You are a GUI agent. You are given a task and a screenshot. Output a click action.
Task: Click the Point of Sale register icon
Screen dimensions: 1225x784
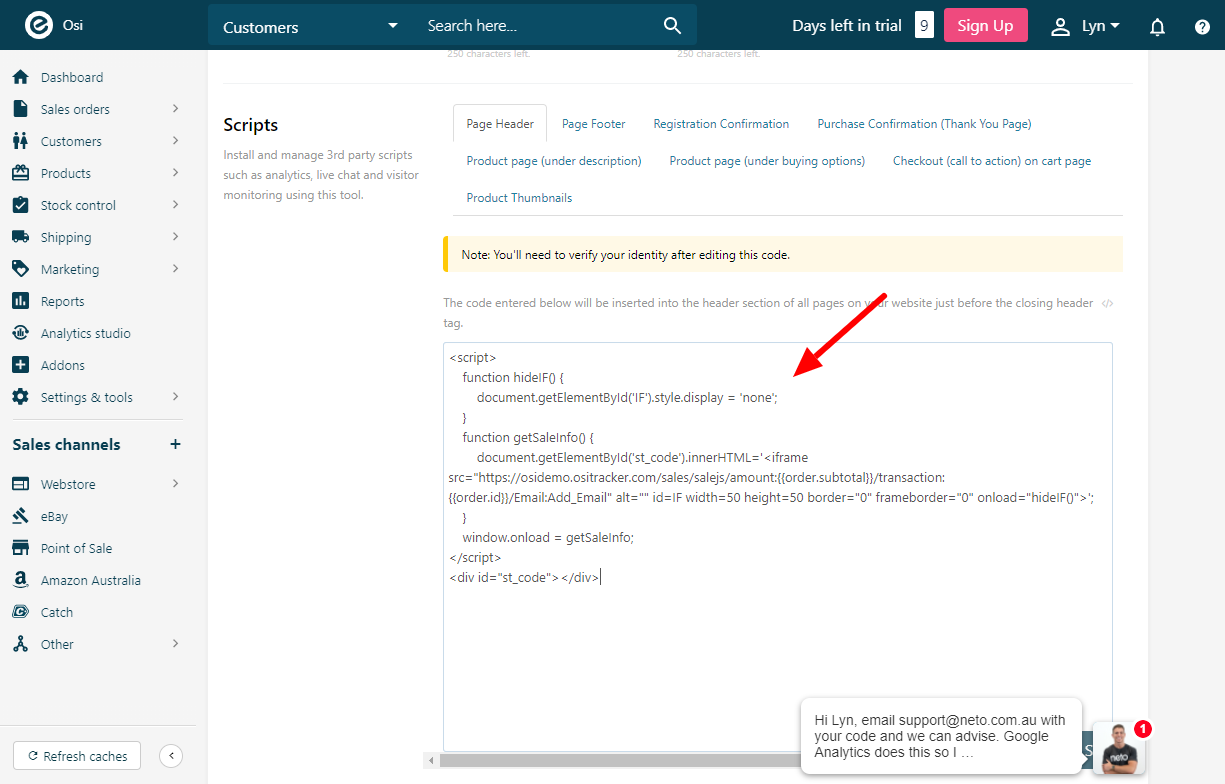tap(20, 548)
